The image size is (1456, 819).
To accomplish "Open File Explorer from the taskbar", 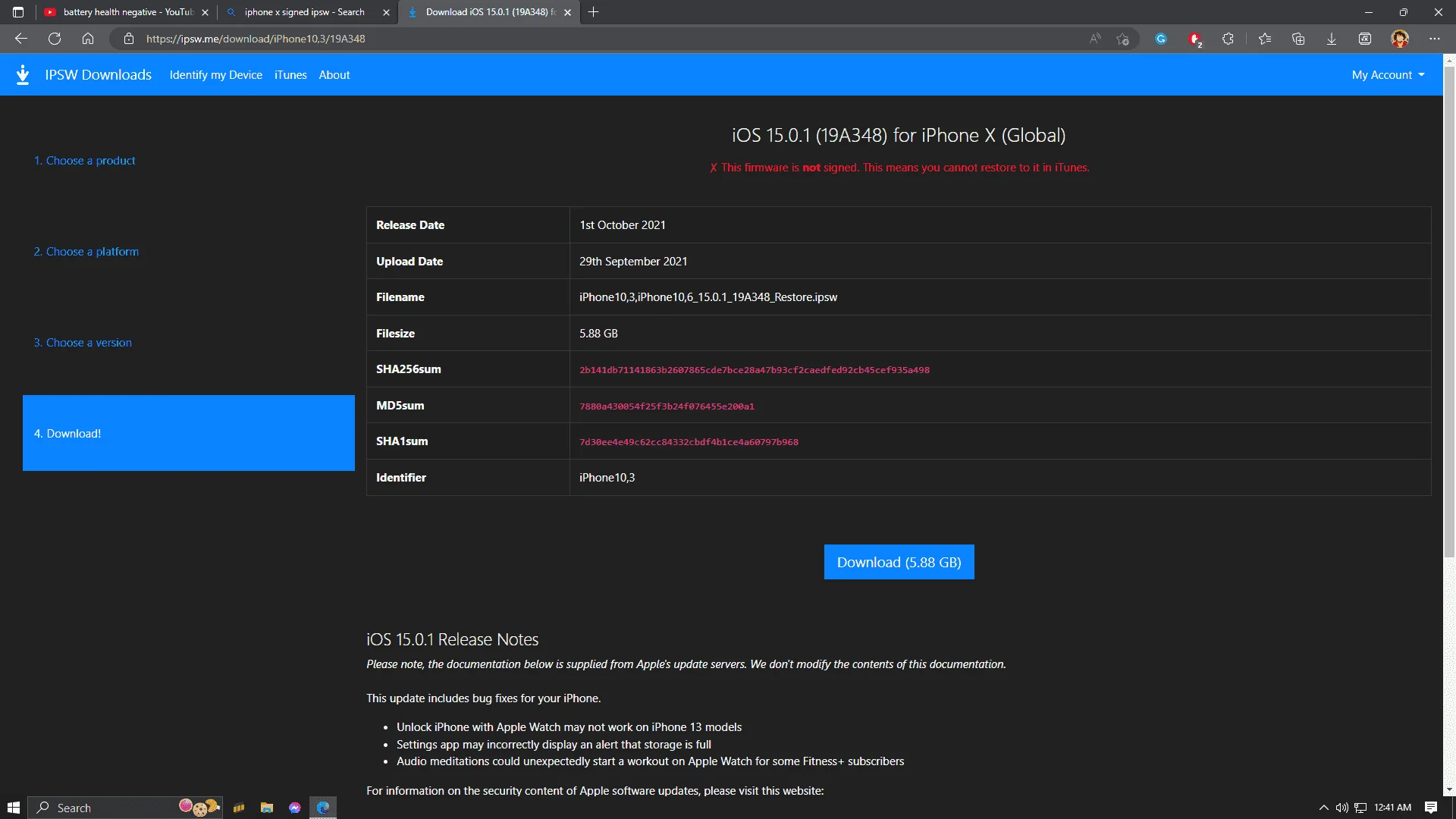I will [x=267, y=808].
